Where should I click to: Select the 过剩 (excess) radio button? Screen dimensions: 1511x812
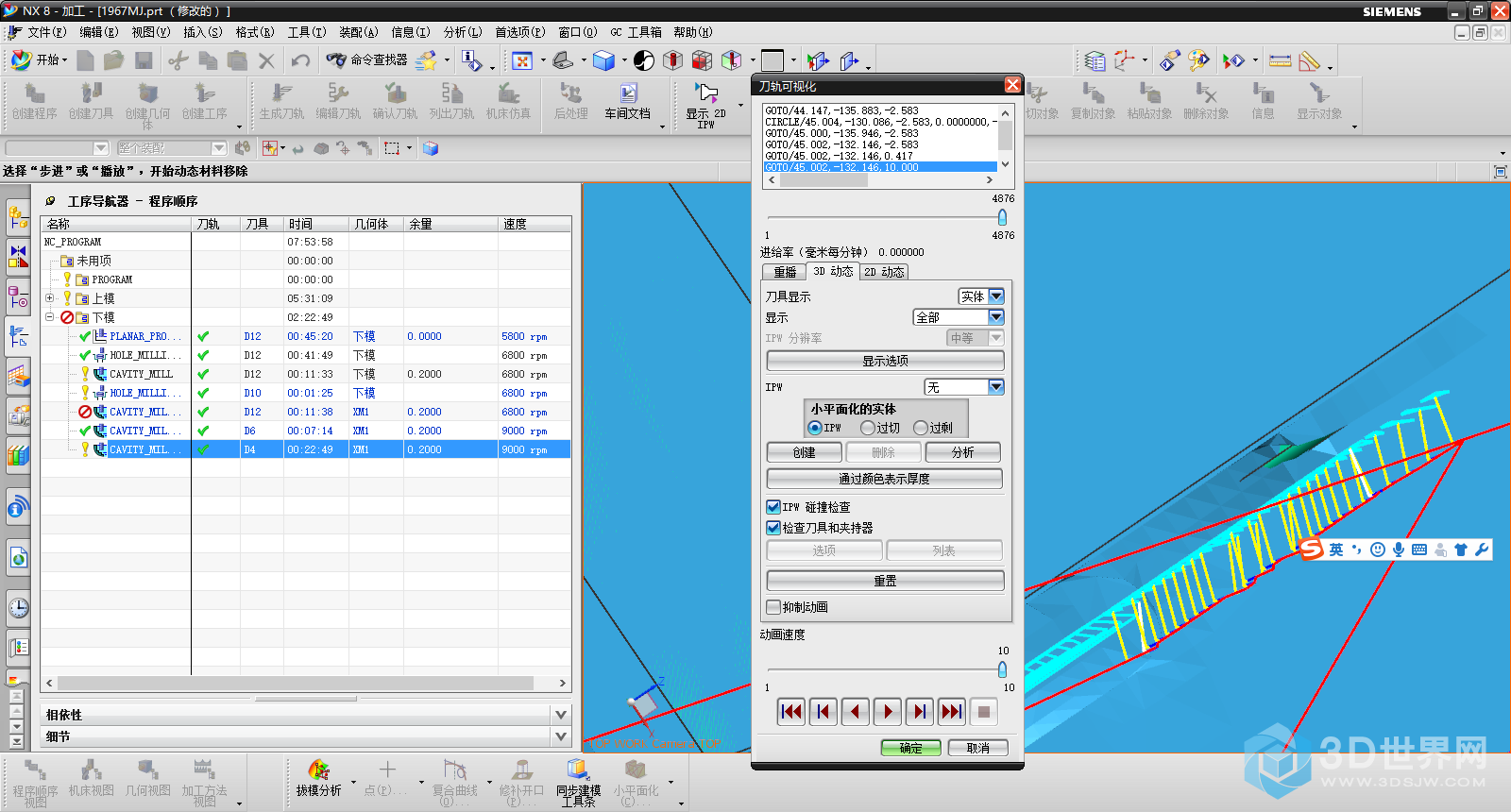click(x=921, y=428)
